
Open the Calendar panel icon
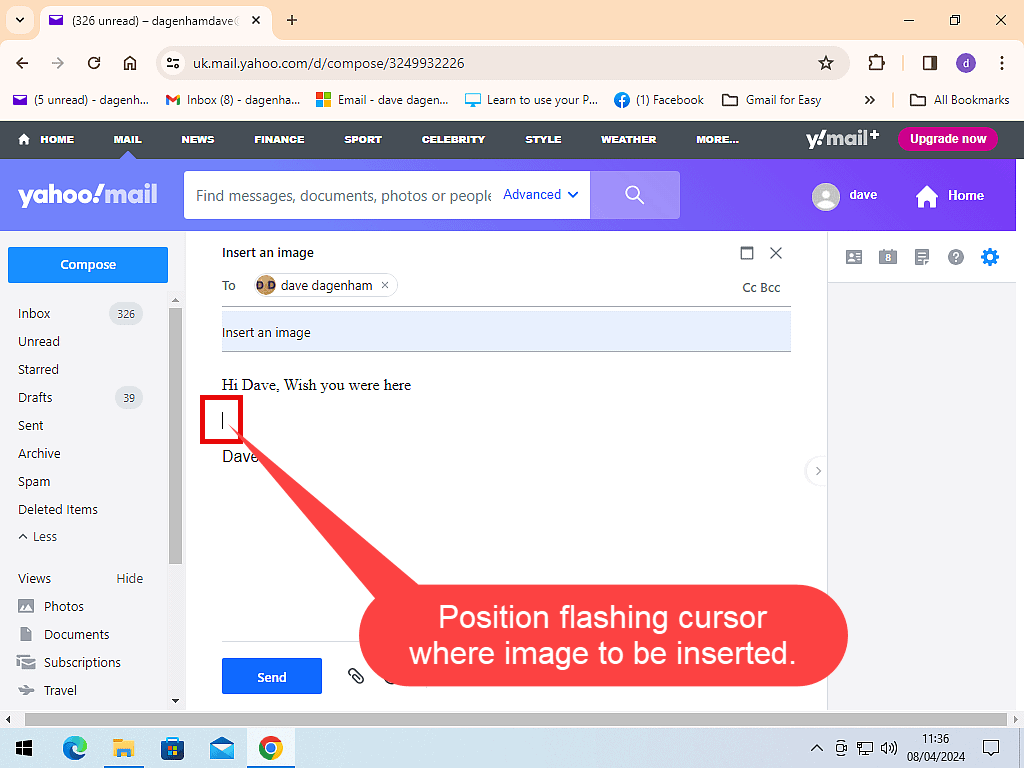[888, 257]
